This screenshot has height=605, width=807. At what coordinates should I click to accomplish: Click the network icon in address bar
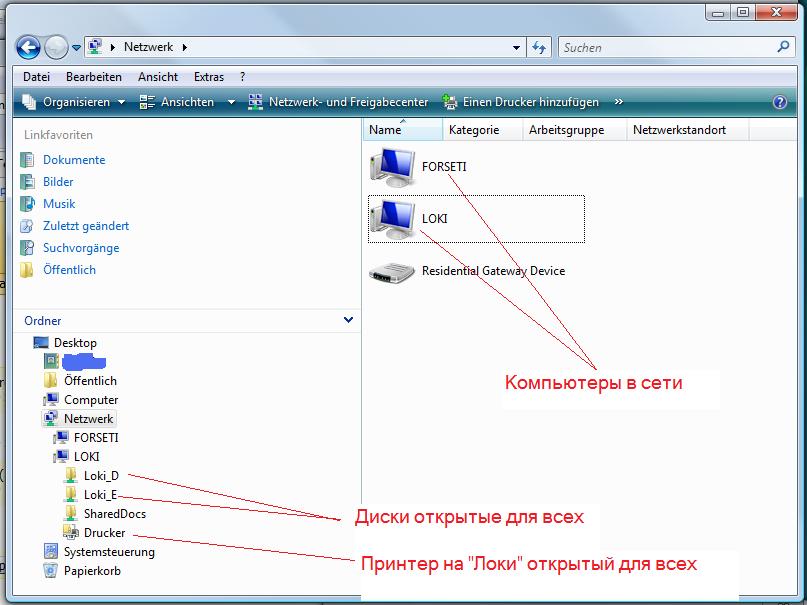pos(95,47)
